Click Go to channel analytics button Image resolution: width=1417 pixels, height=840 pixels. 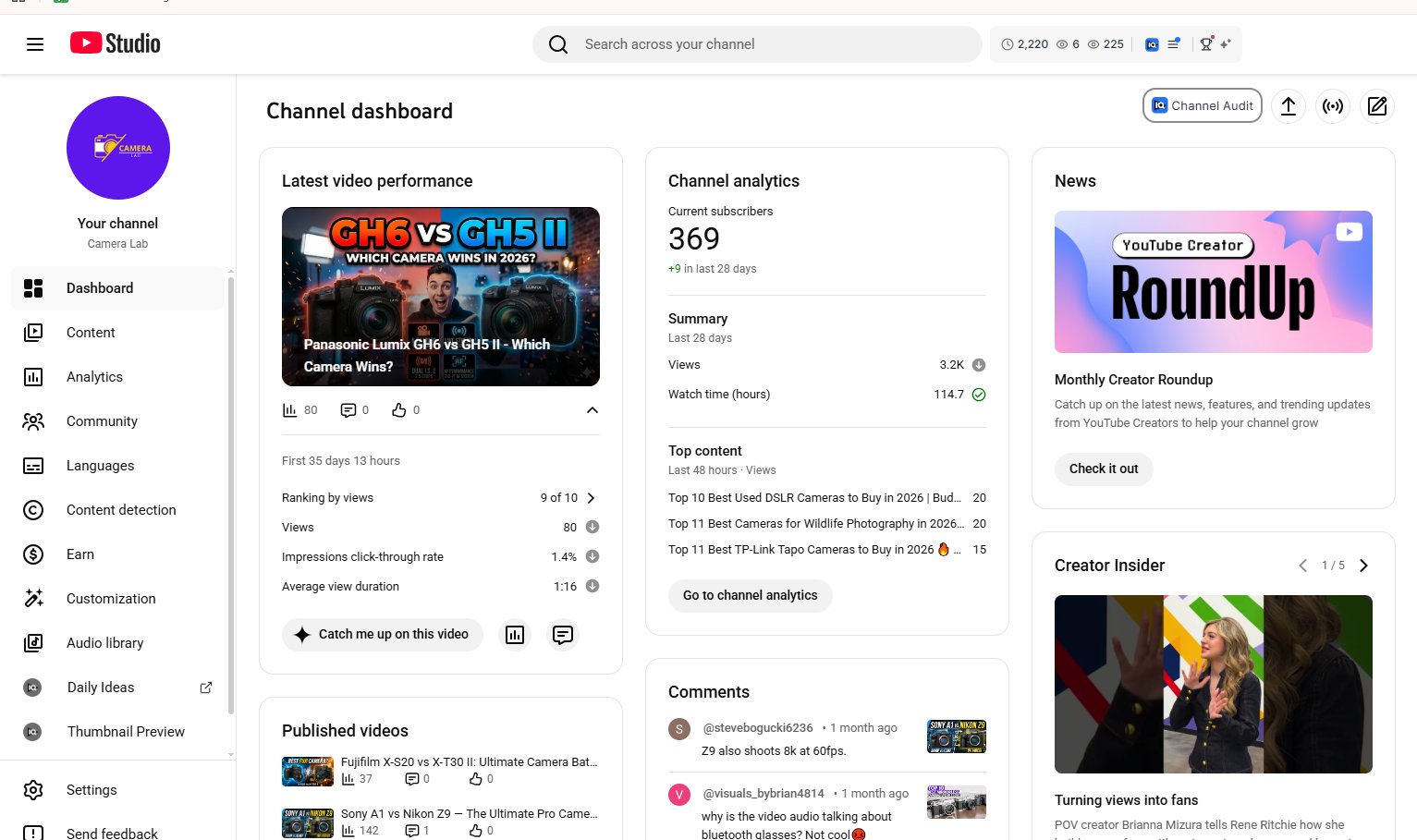pyautogui.click(x=751, y=596)
